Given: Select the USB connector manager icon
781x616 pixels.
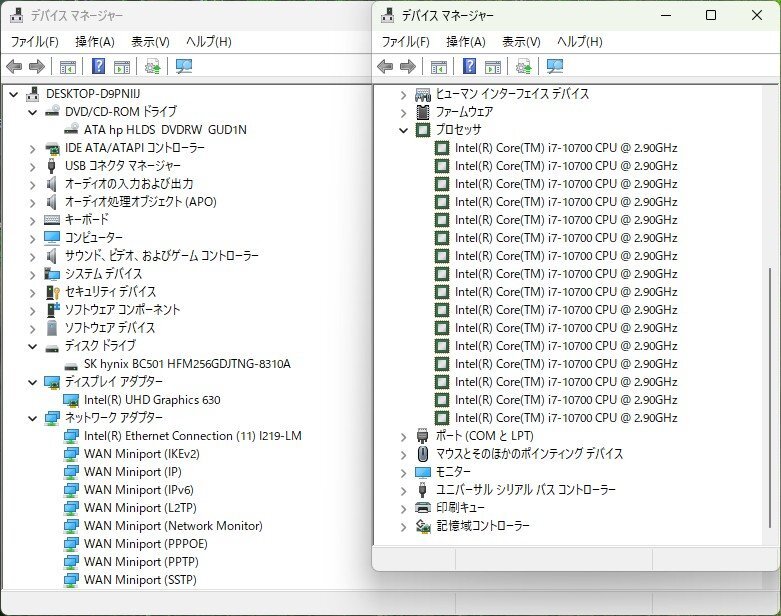Looking at the screenshot, I should click(x=51, y=166).
